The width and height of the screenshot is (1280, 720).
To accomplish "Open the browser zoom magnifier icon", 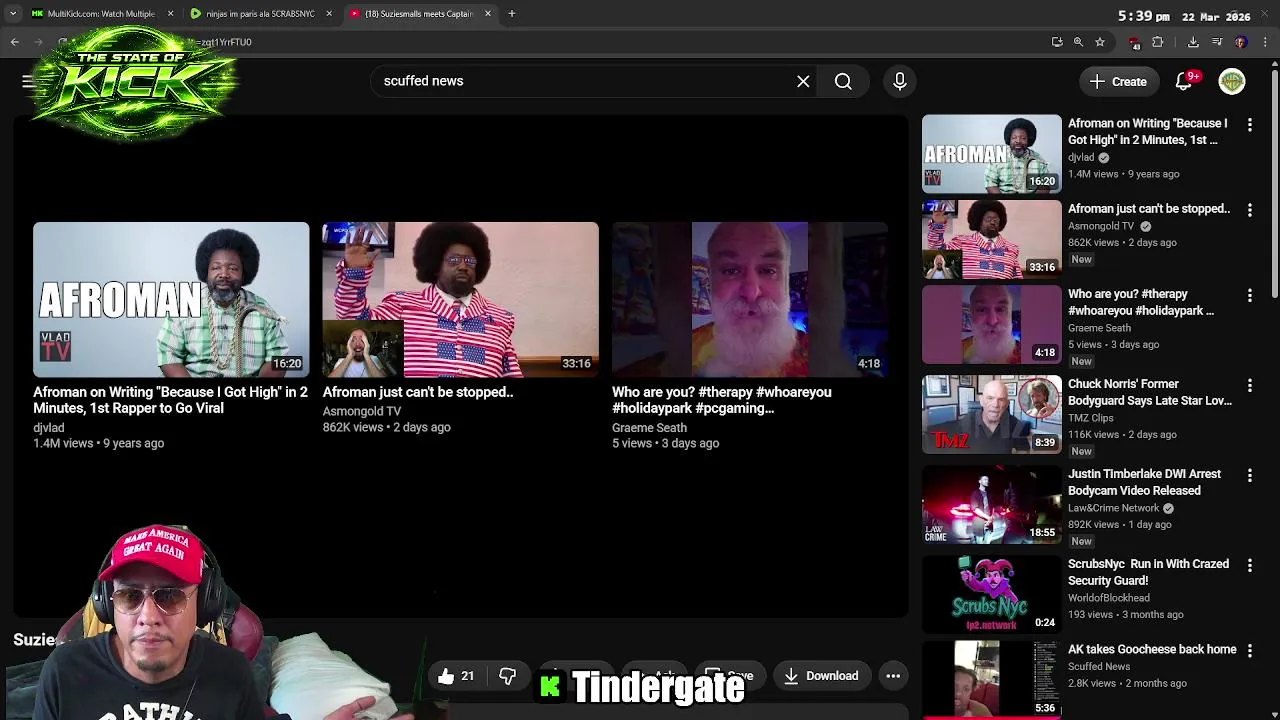I will point(1078,42).
